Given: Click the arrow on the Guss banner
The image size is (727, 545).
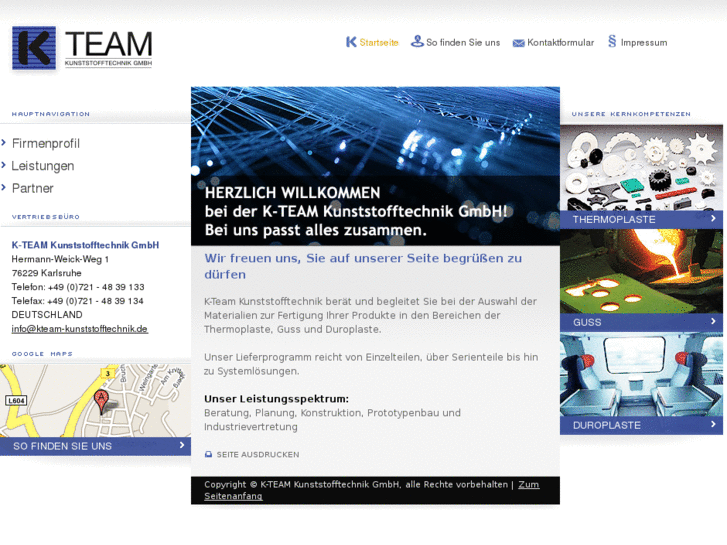Looking at the screenshot, I should [x=713, y=321].
